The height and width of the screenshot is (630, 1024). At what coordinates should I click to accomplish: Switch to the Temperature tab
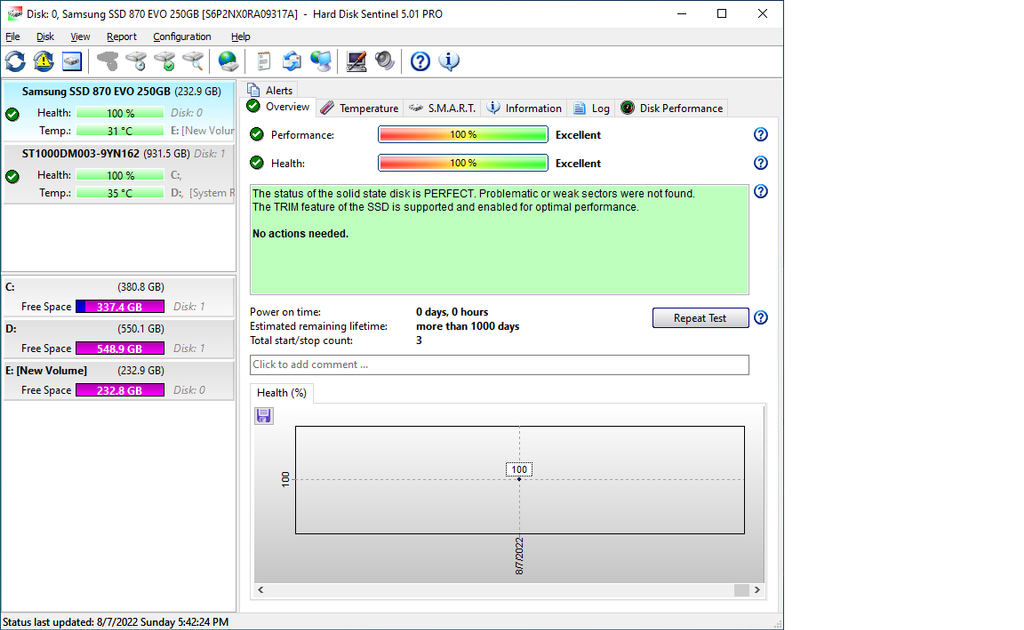[x=360, y=108]
